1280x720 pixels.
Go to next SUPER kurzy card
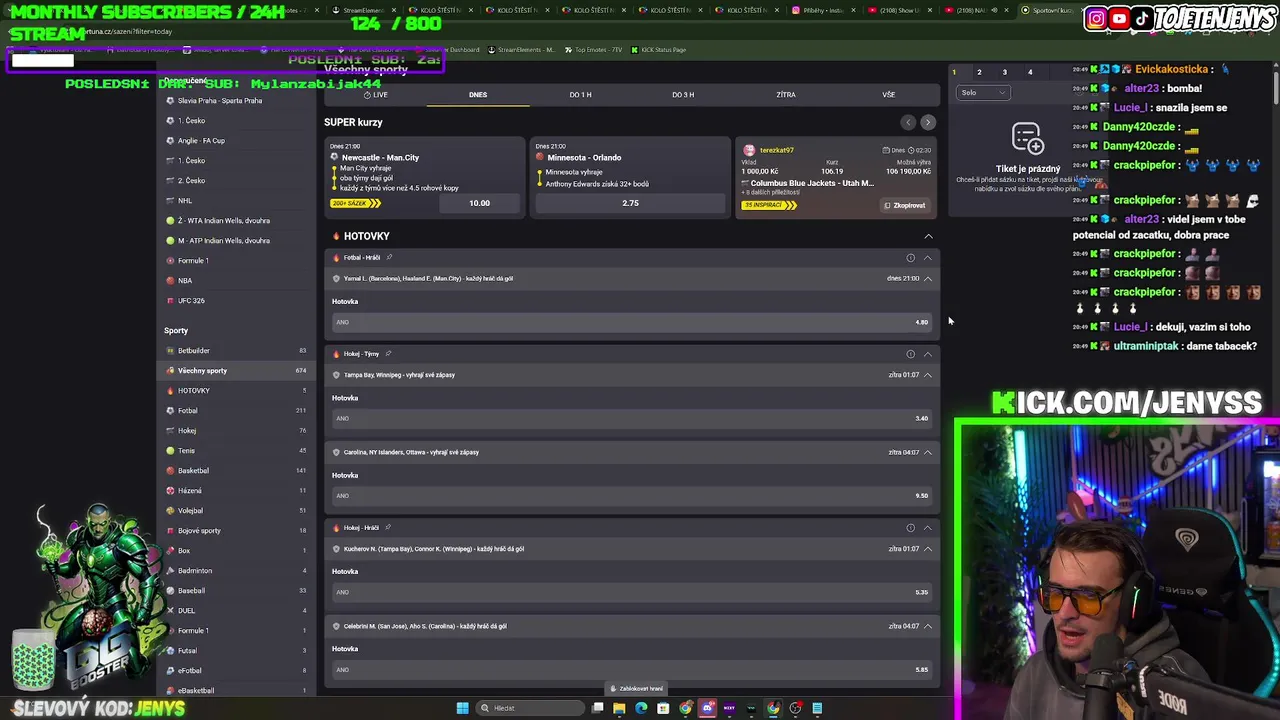(x=928, y=122)
